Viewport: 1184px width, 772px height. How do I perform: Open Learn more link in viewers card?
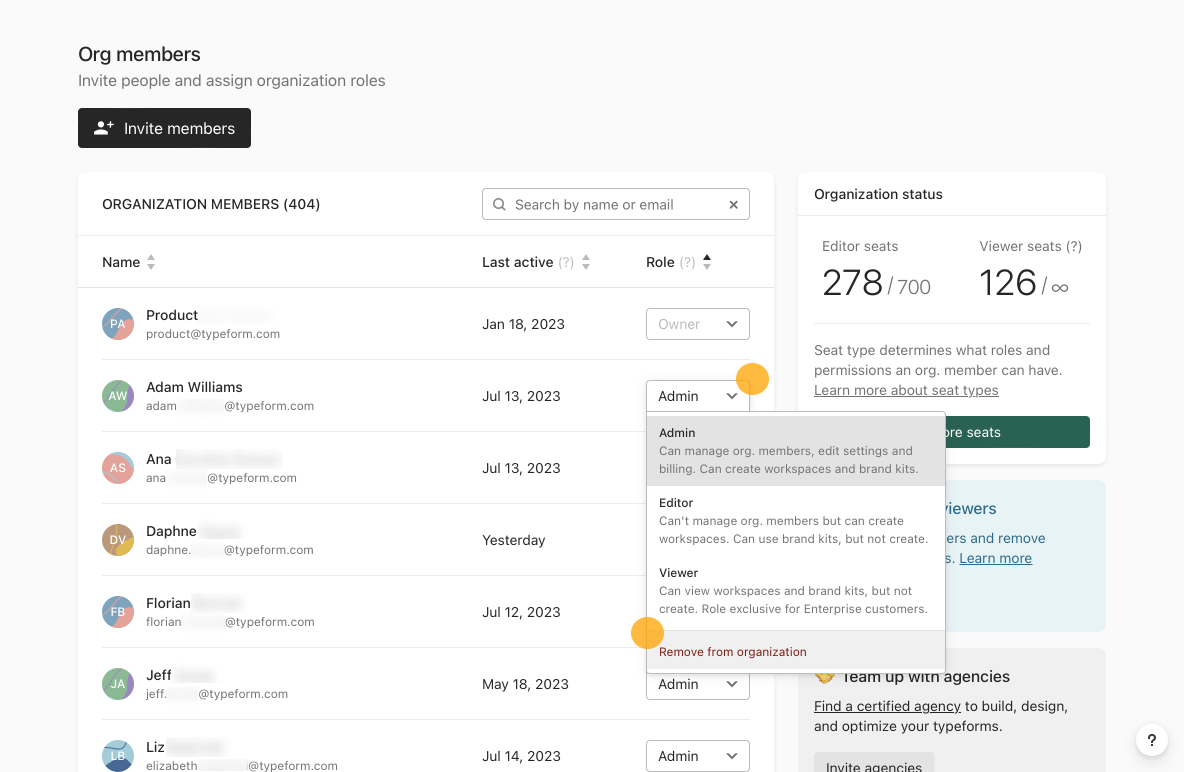click(995, 558)
